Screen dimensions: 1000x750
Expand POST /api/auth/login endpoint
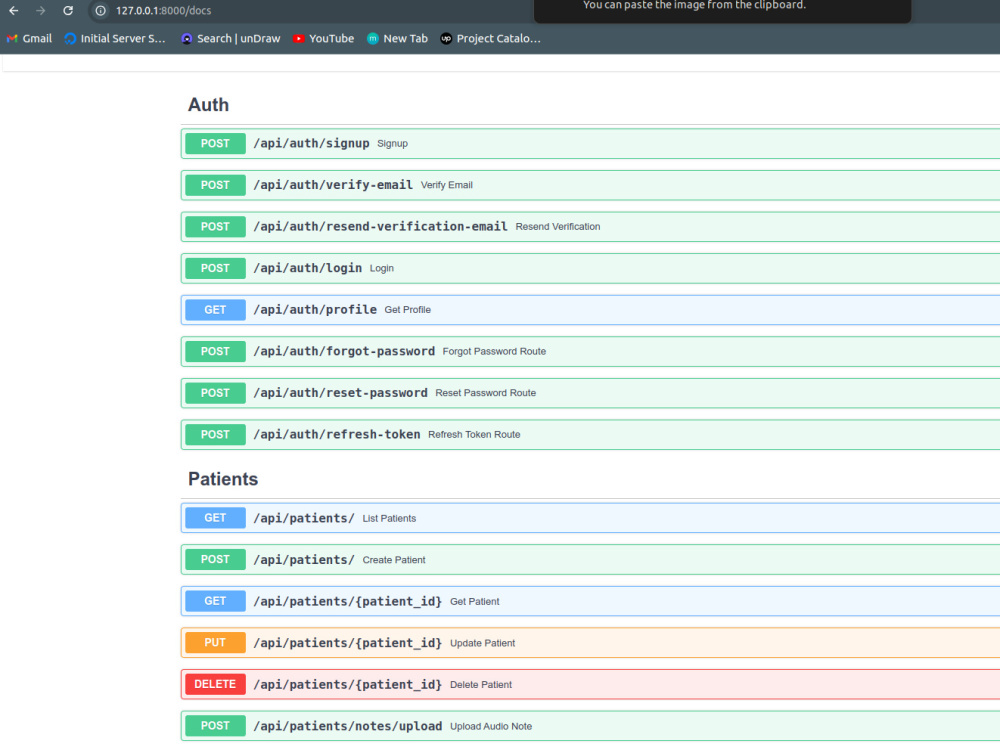pos(591,268)
